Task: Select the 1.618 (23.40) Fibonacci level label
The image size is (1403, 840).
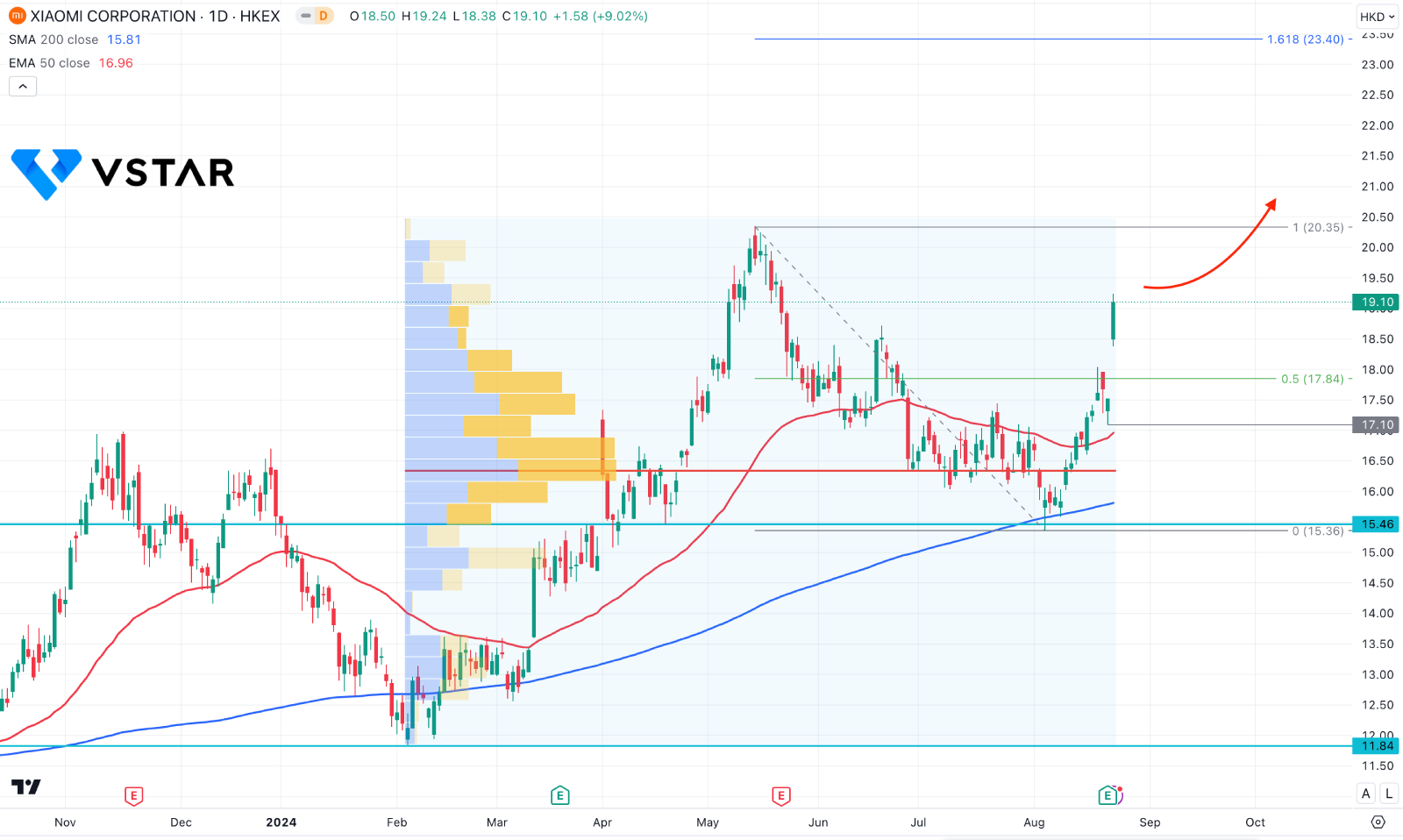Action: [x=1306, y=39]
